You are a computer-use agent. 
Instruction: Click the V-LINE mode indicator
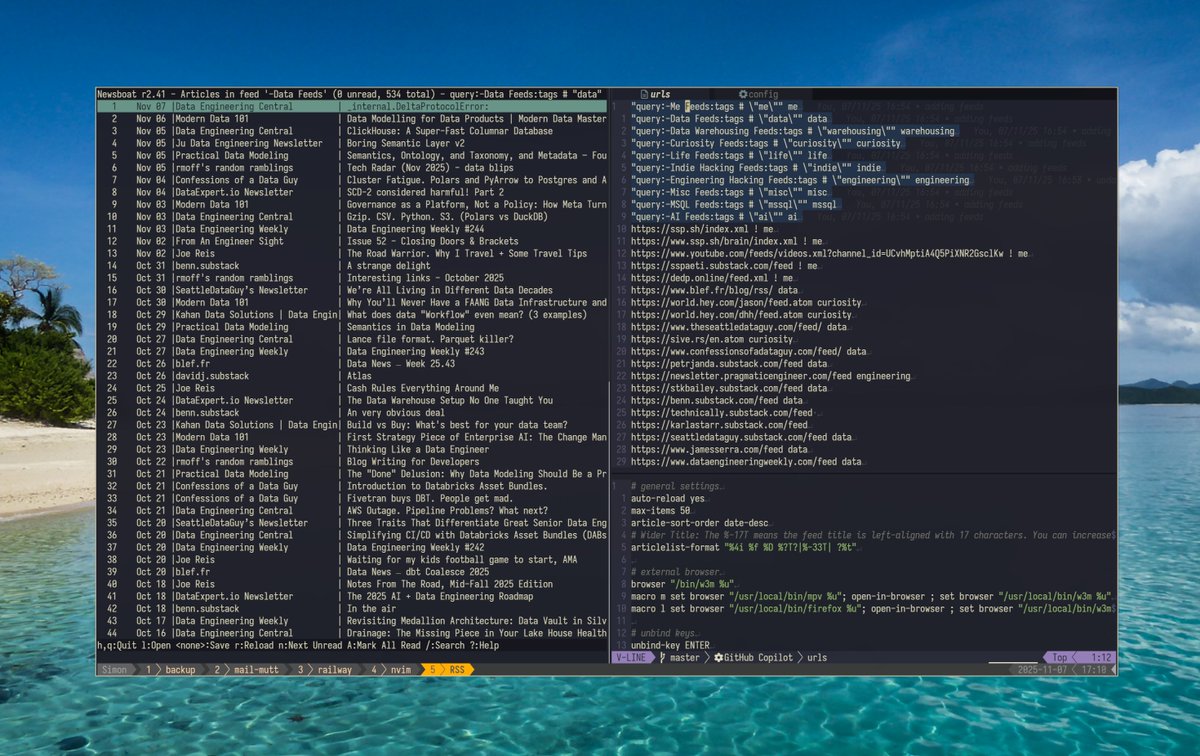click(632, 659)
